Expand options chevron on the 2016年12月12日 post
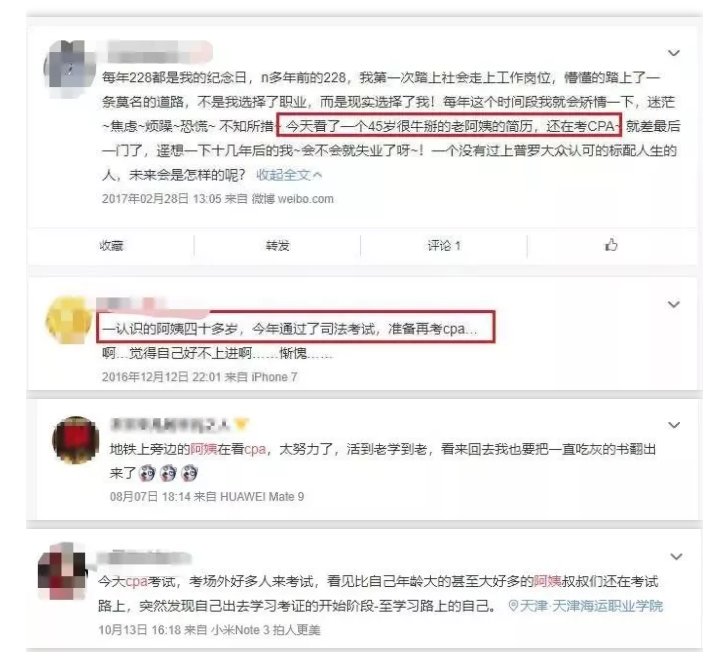The height and width of the screenshot is (652, 712). (x=674, y=304)
